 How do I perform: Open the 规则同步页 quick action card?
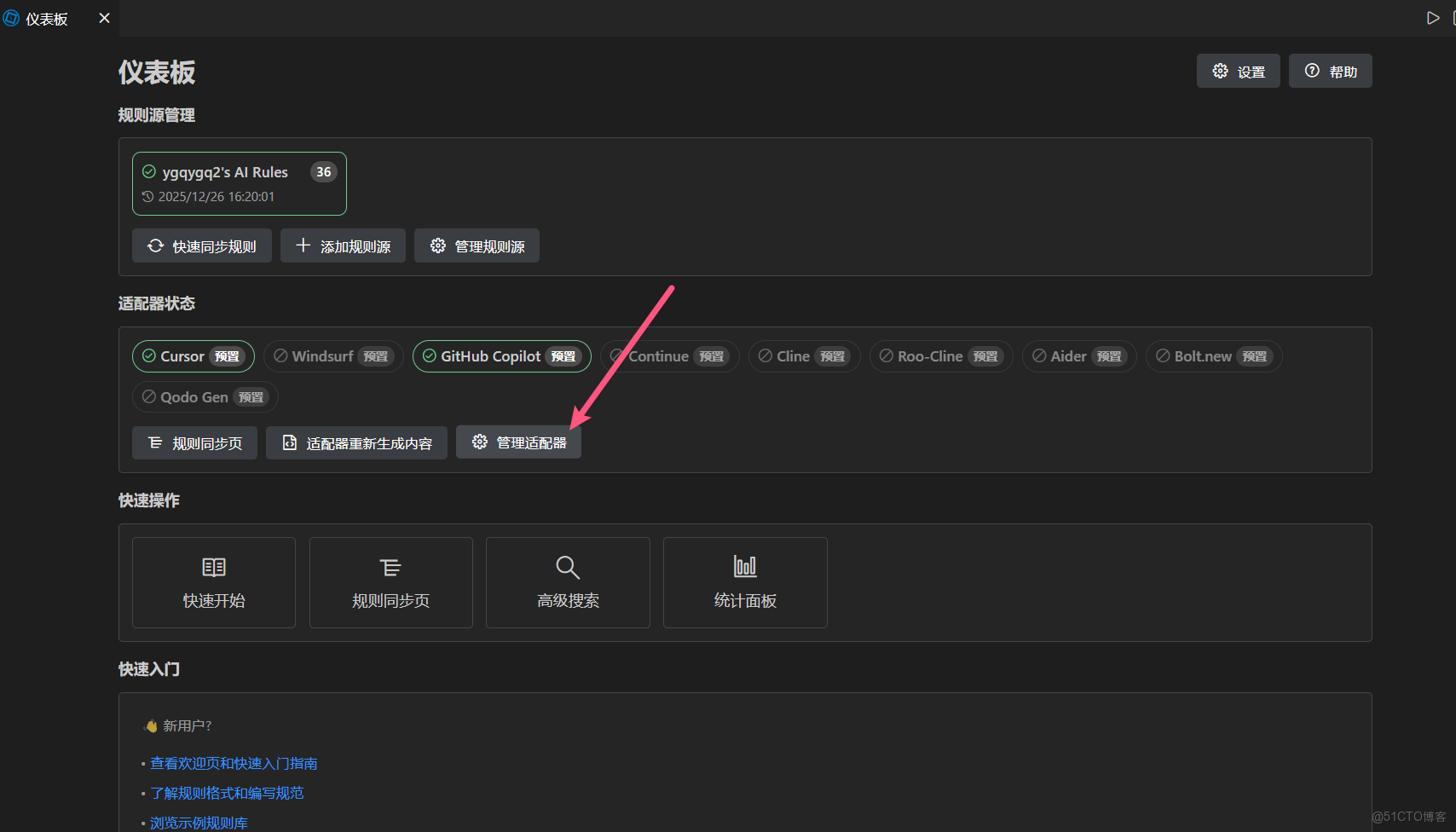(x=391, y=583)
